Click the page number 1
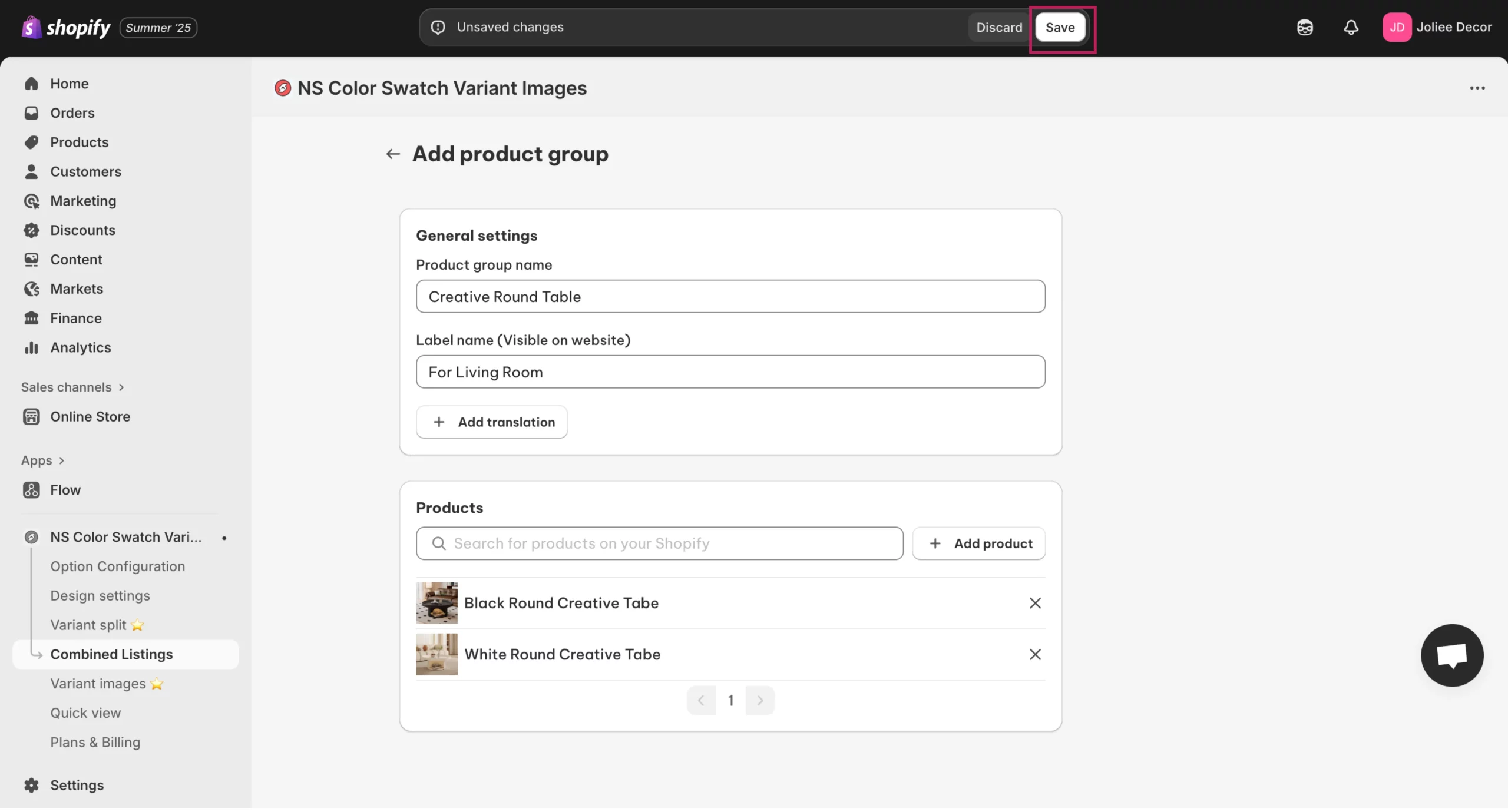Screen dimensions: 1508x812 pos(730,701)
